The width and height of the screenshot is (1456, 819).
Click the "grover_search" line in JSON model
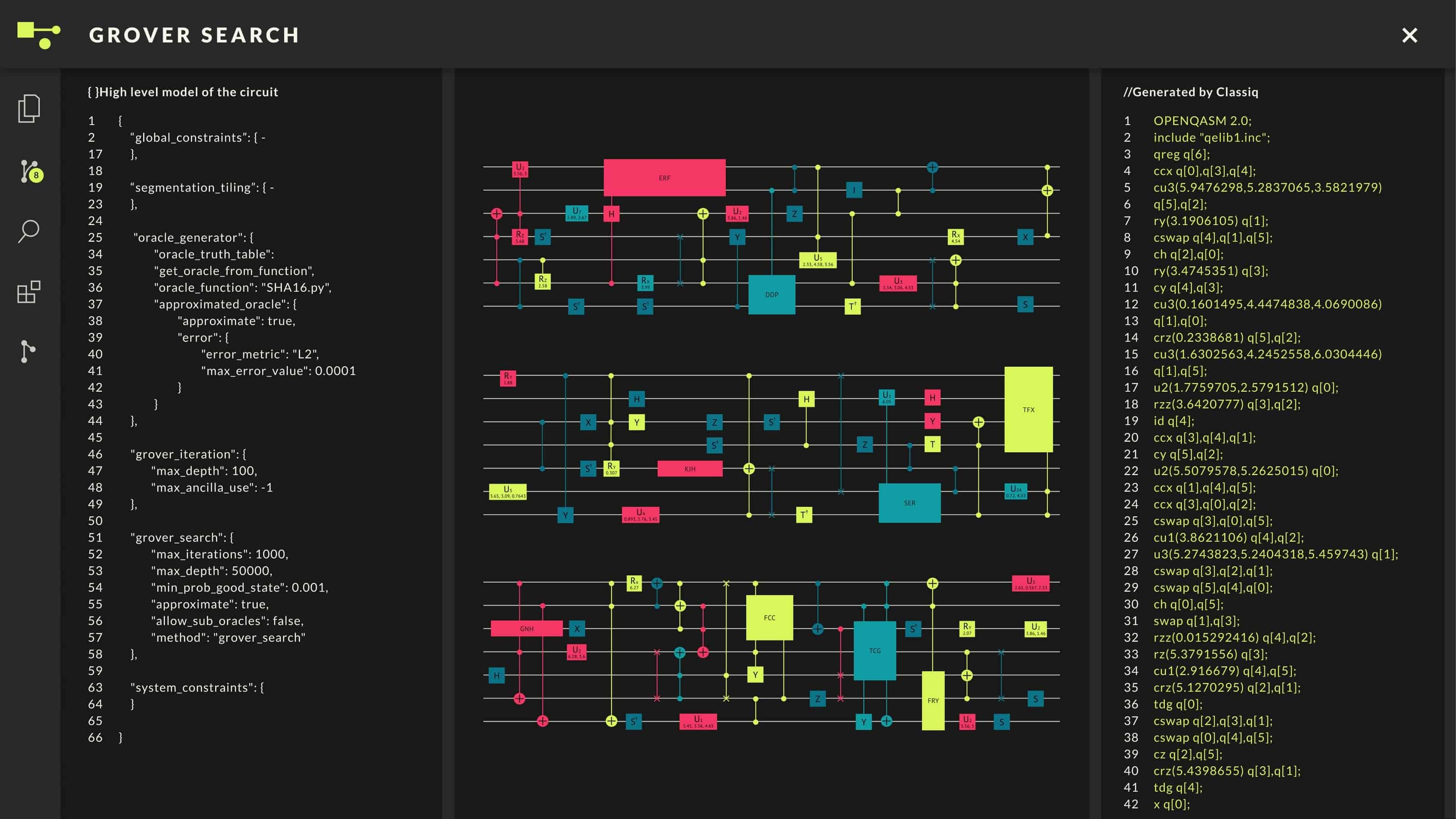[182, 537]
